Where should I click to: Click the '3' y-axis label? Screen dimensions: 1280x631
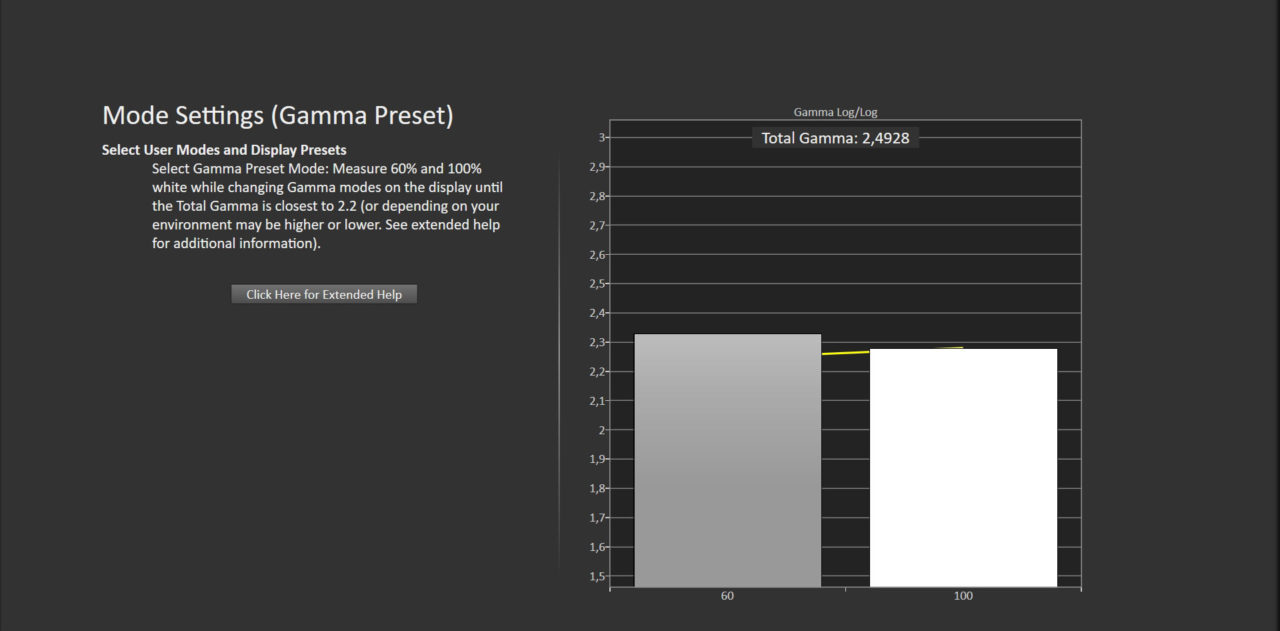click(603, 138)
